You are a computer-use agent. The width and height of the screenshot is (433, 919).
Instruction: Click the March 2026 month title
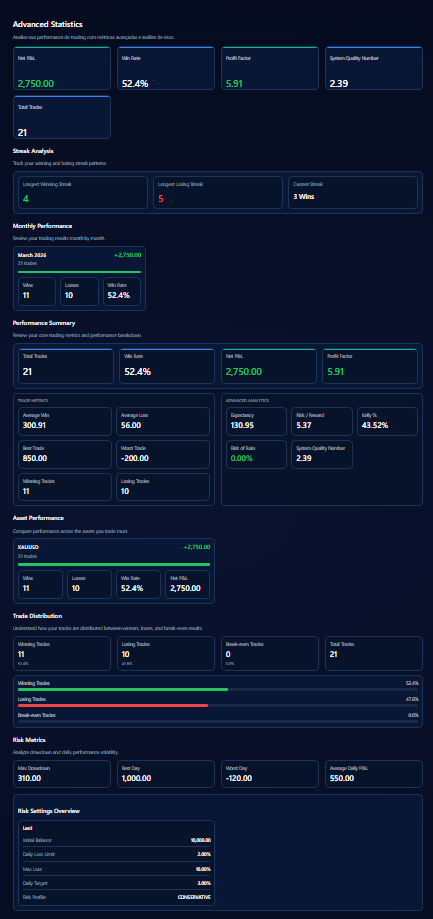[x=32, y=256]
